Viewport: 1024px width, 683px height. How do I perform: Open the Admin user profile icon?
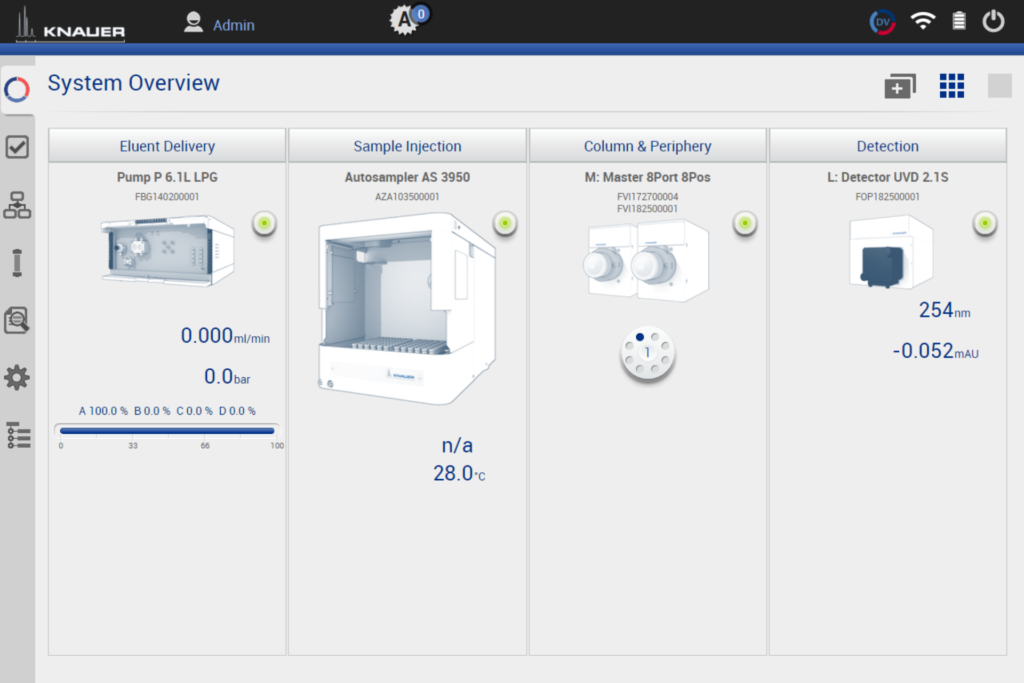point(193,23)
